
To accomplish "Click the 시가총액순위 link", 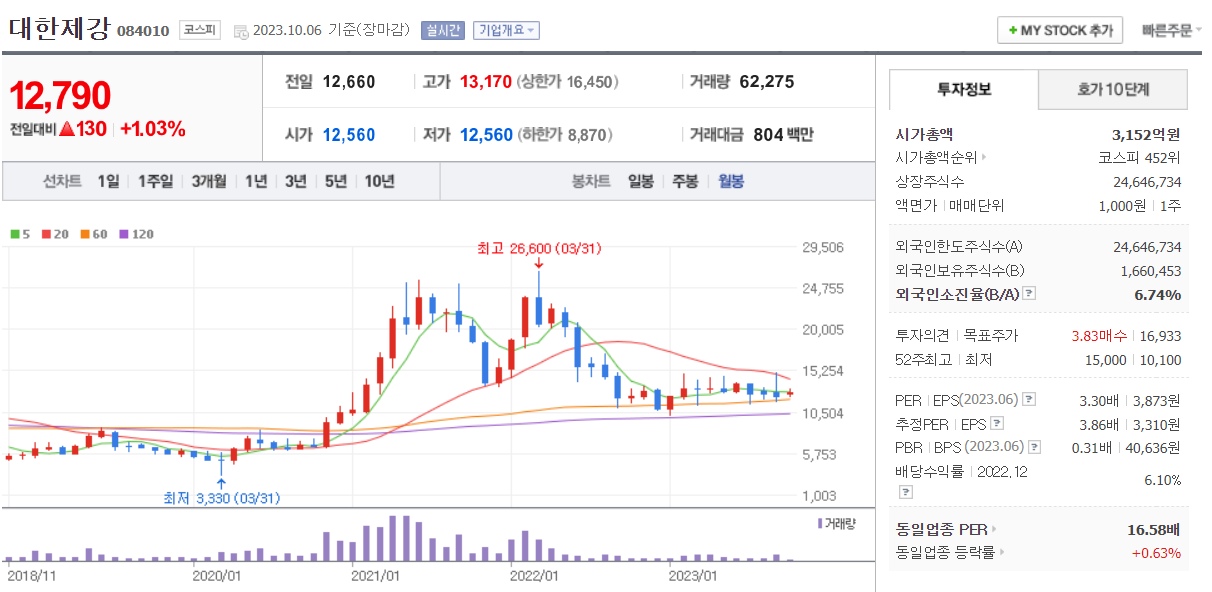I will [936, 157].
